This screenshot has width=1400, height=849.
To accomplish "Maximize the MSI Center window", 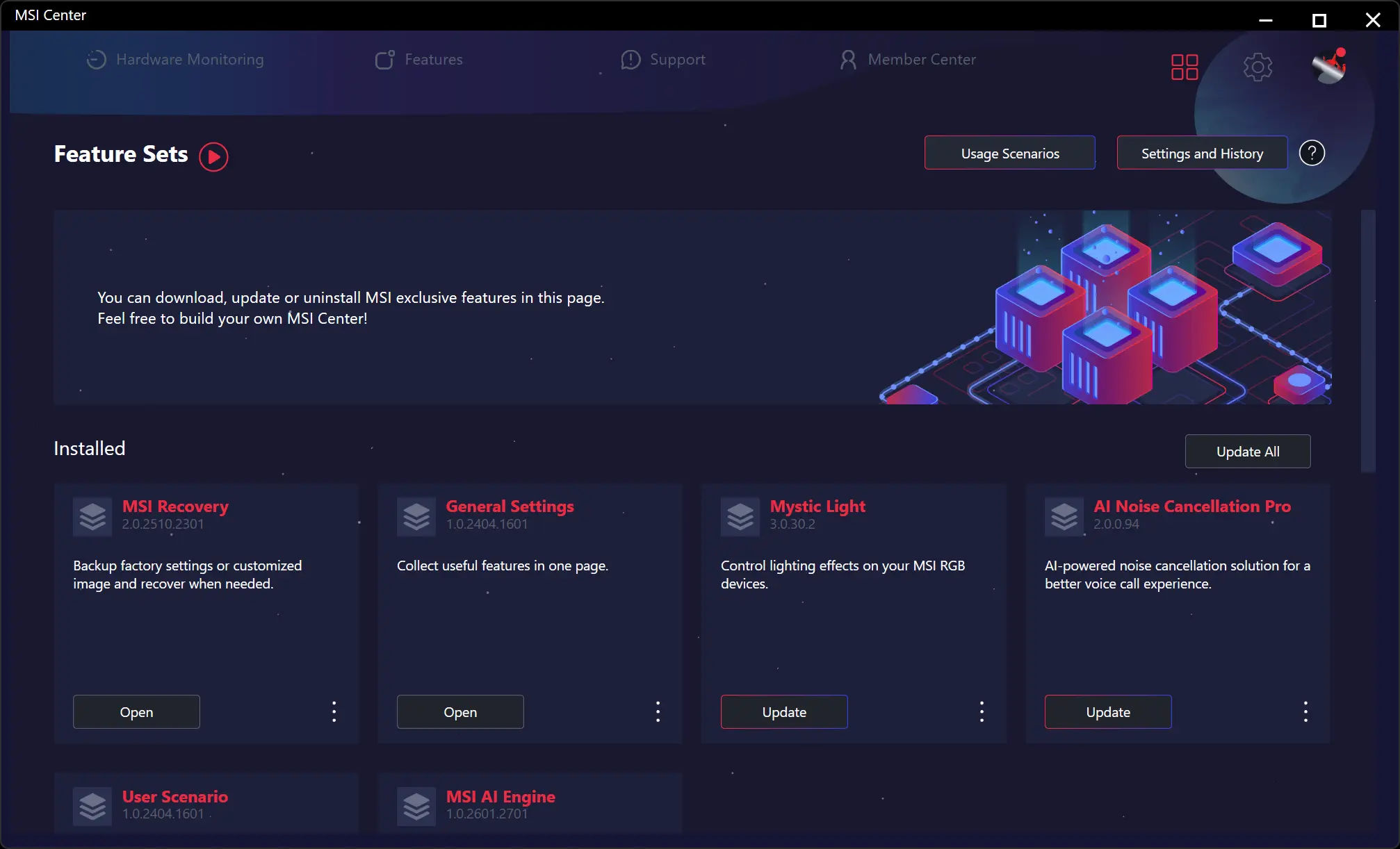I will [1319, 20].
